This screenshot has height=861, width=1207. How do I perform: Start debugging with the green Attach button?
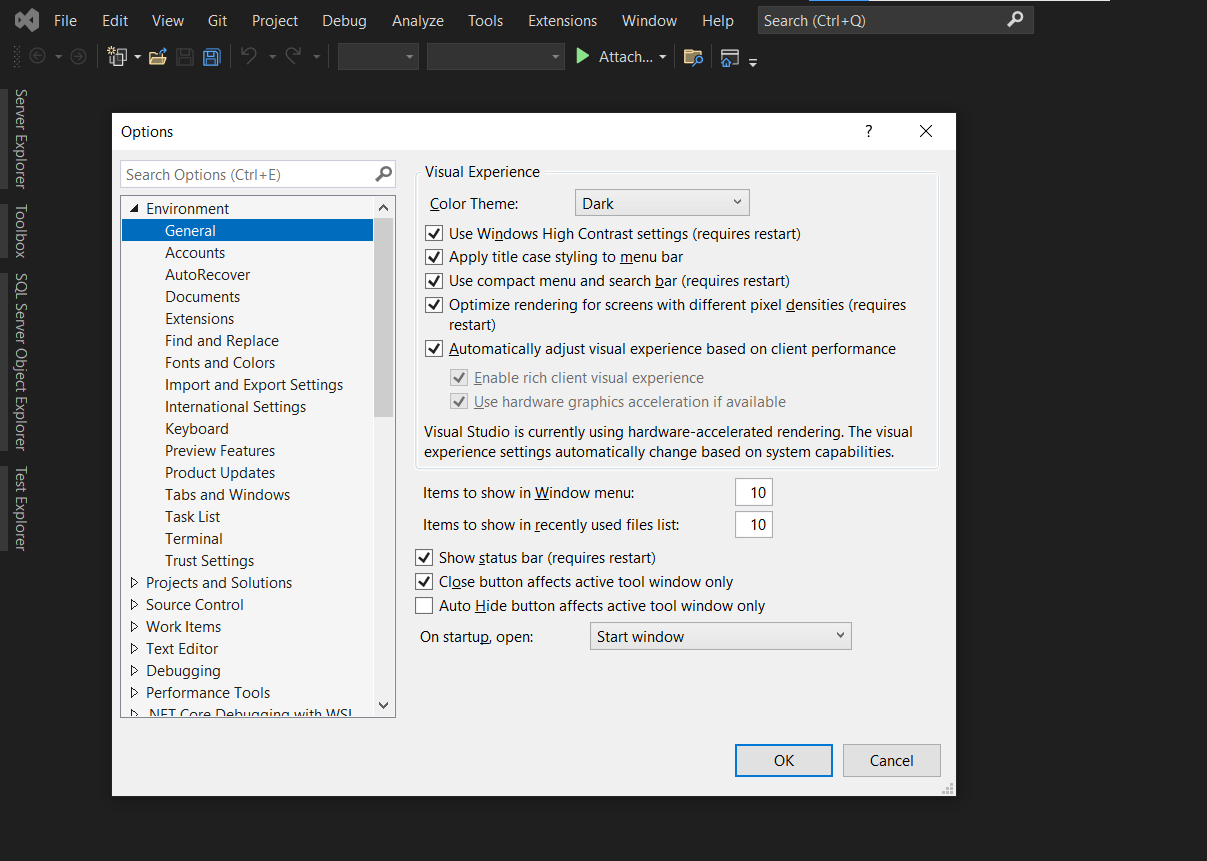(x=614, y=56)
